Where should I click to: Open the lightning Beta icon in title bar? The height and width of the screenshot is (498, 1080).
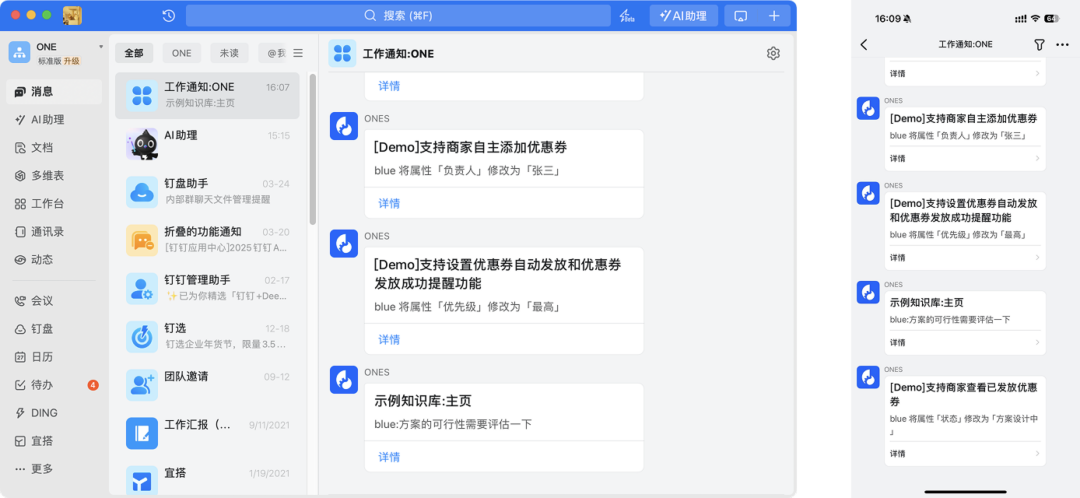[x=627, y=16]
